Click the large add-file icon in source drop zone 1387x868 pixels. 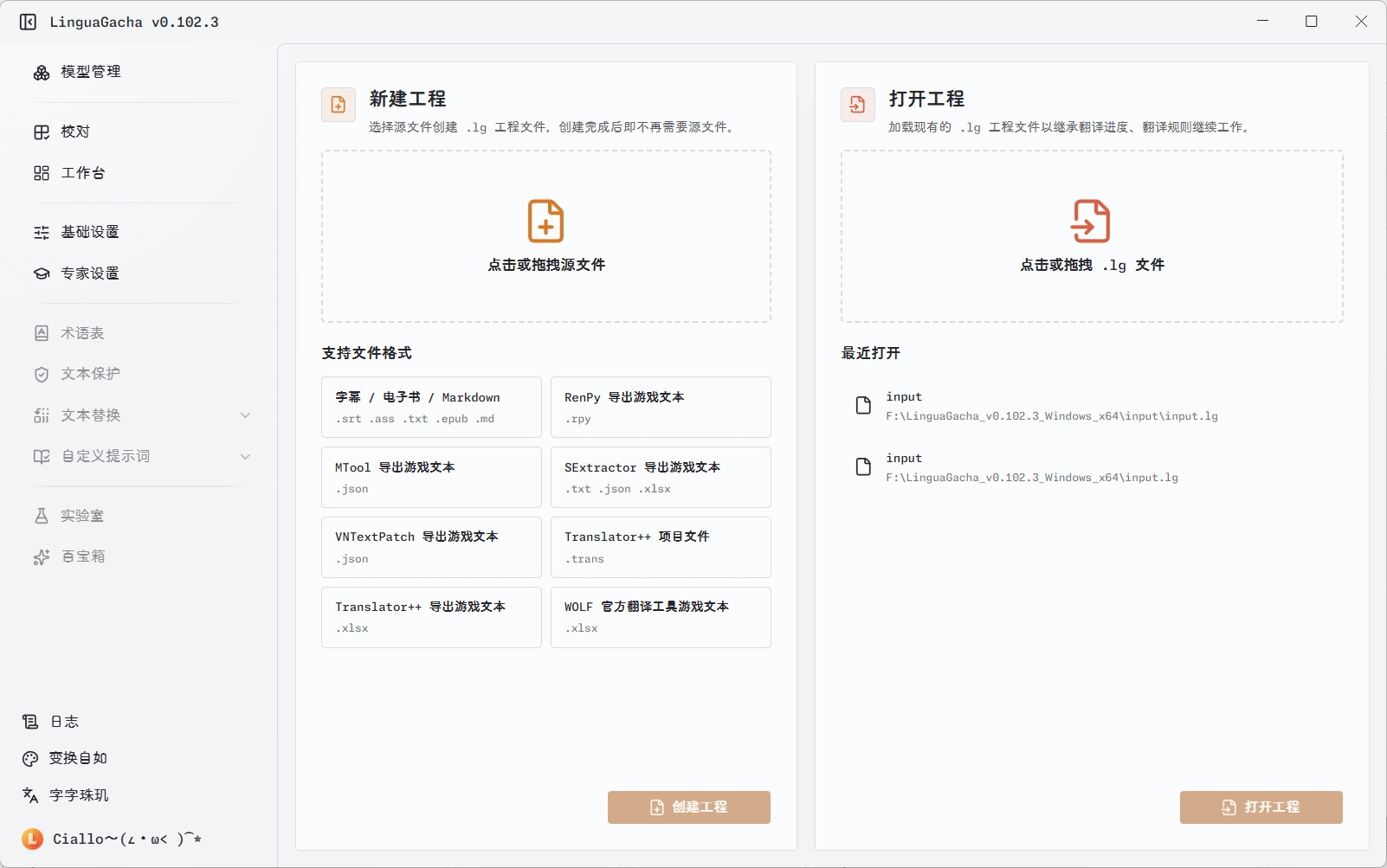(x=546, y=221)
